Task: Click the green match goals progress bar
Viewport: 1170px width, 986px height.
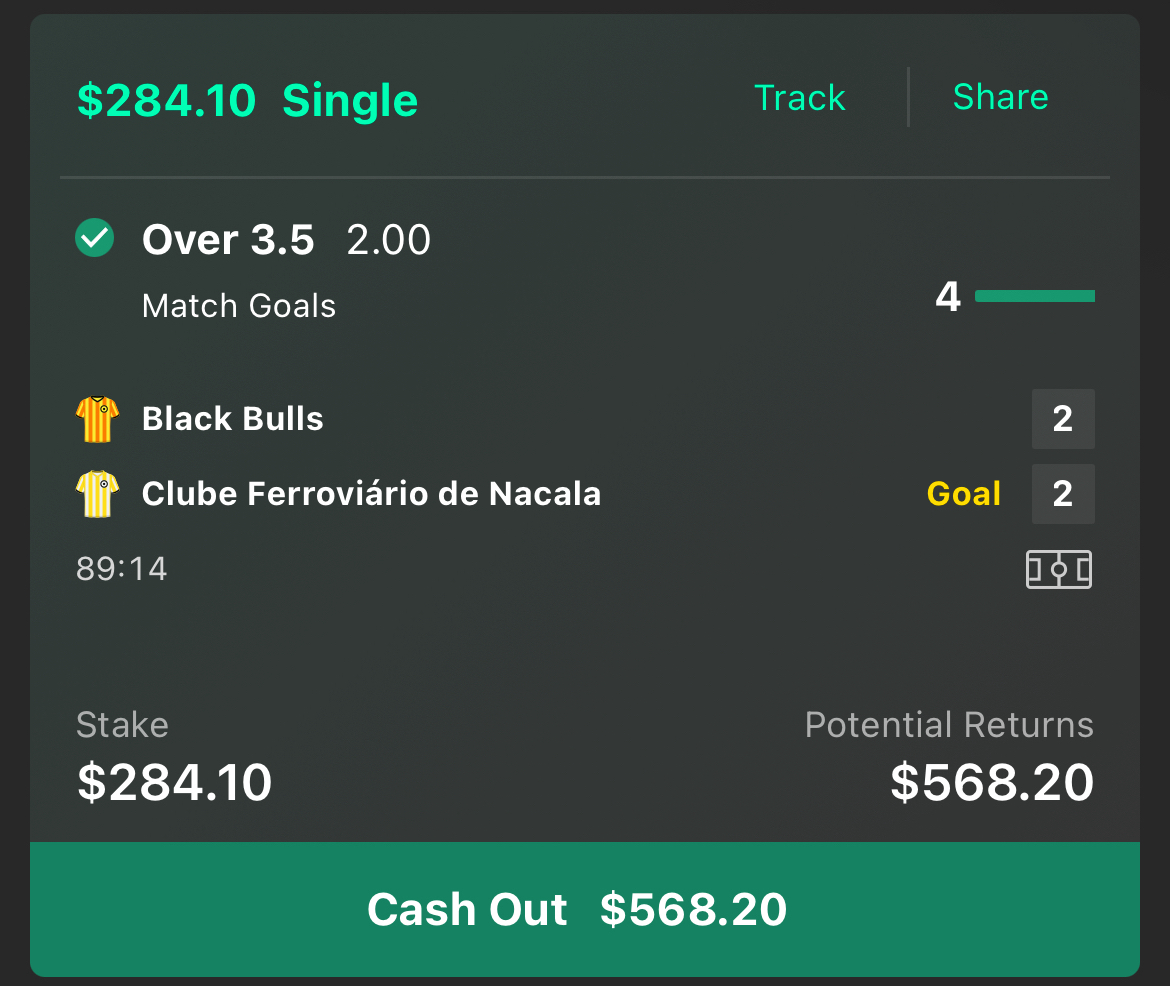Action: click(1035, 296)
